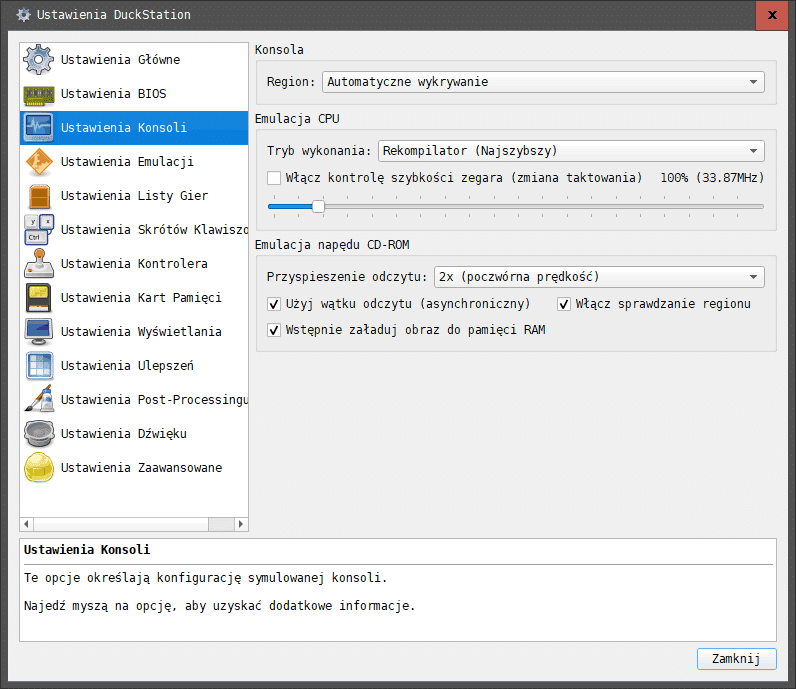Viewport: 796px width, 689px height.
Task: Uncheck Wstępnie załaduj obraz do pamięci RAM
Action: click(274, 330)
